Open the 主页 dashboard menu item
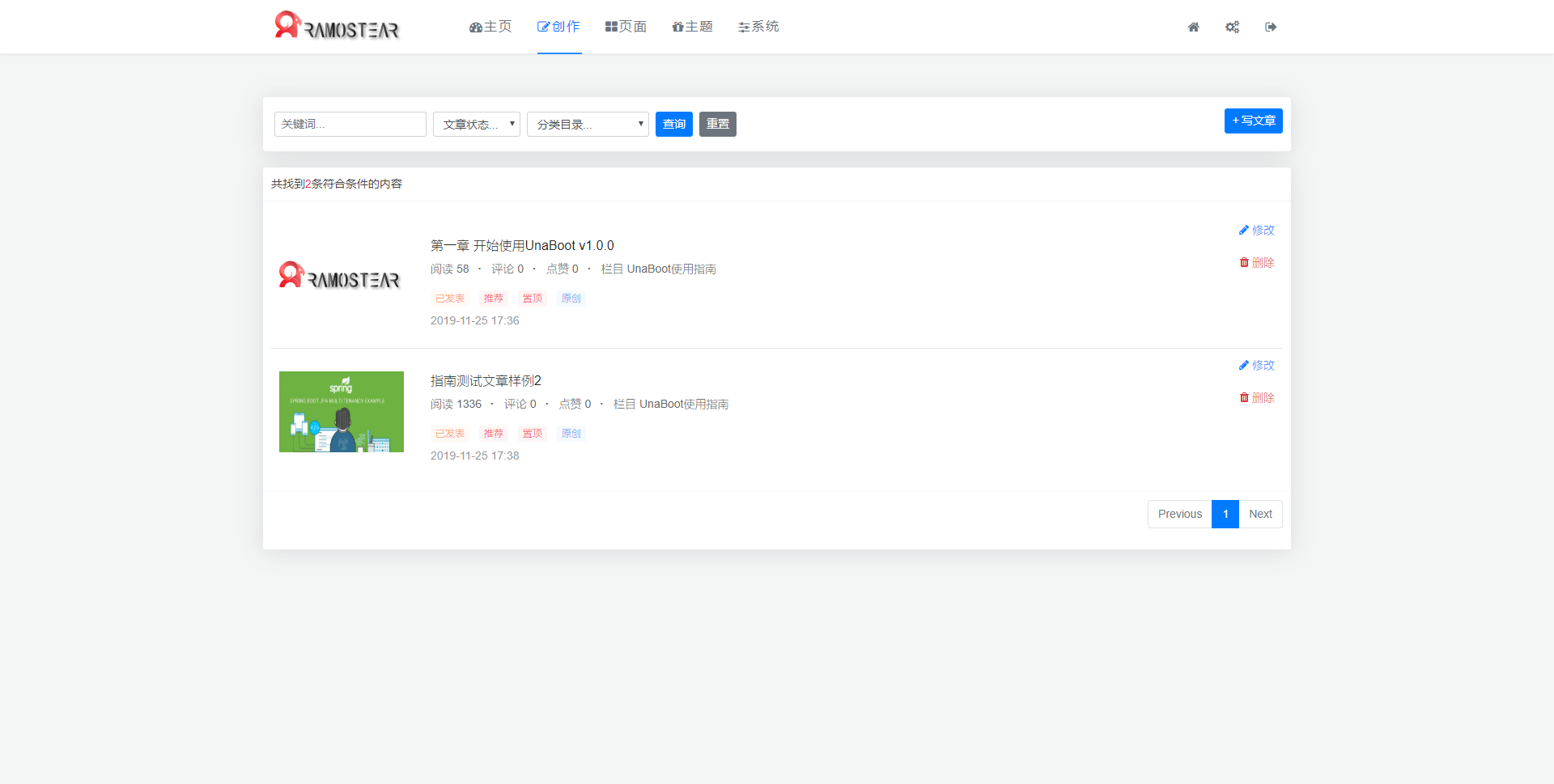 point(490,27)
